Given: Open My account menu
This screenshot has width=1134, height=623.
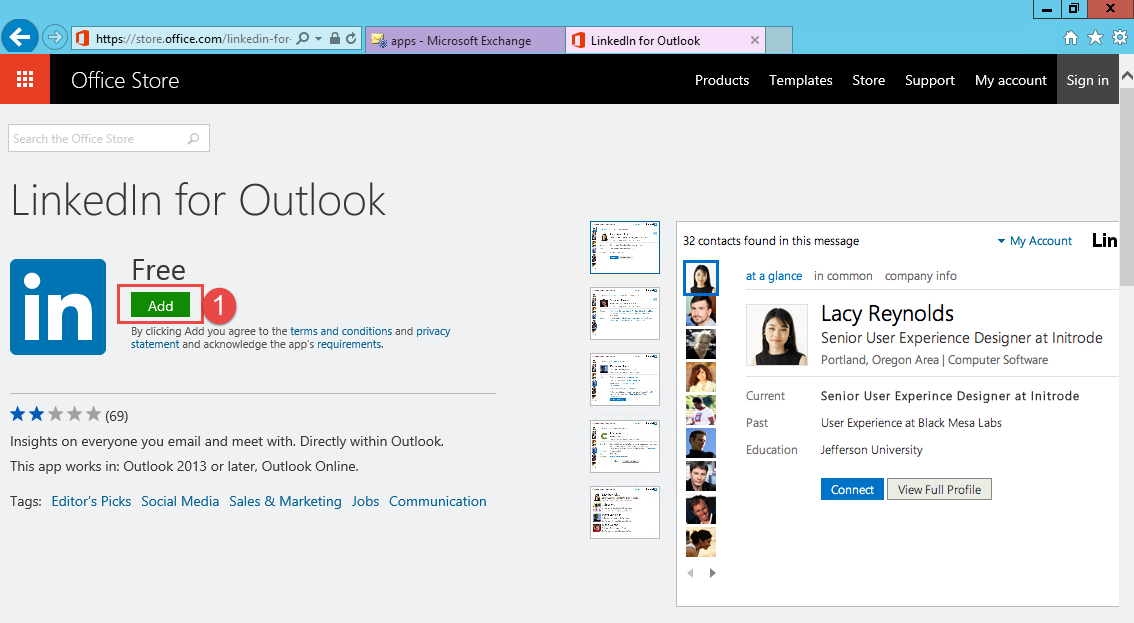Looking at the screenshot, I should 1010,80.
